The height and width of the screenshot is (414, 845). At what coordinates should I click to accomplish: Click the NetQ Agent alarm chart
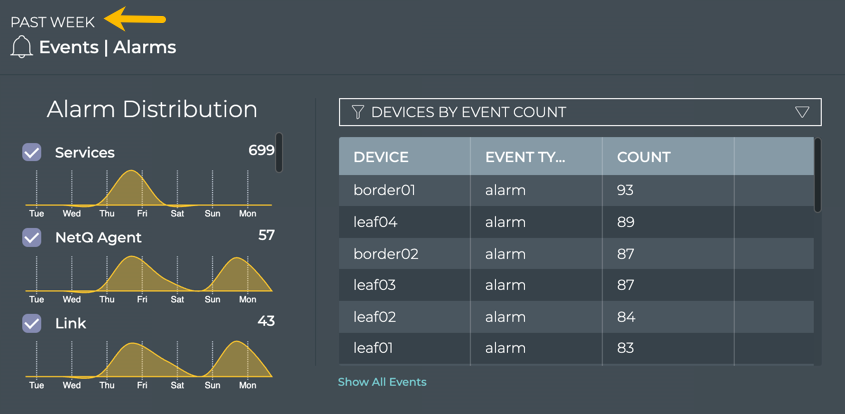148,273
